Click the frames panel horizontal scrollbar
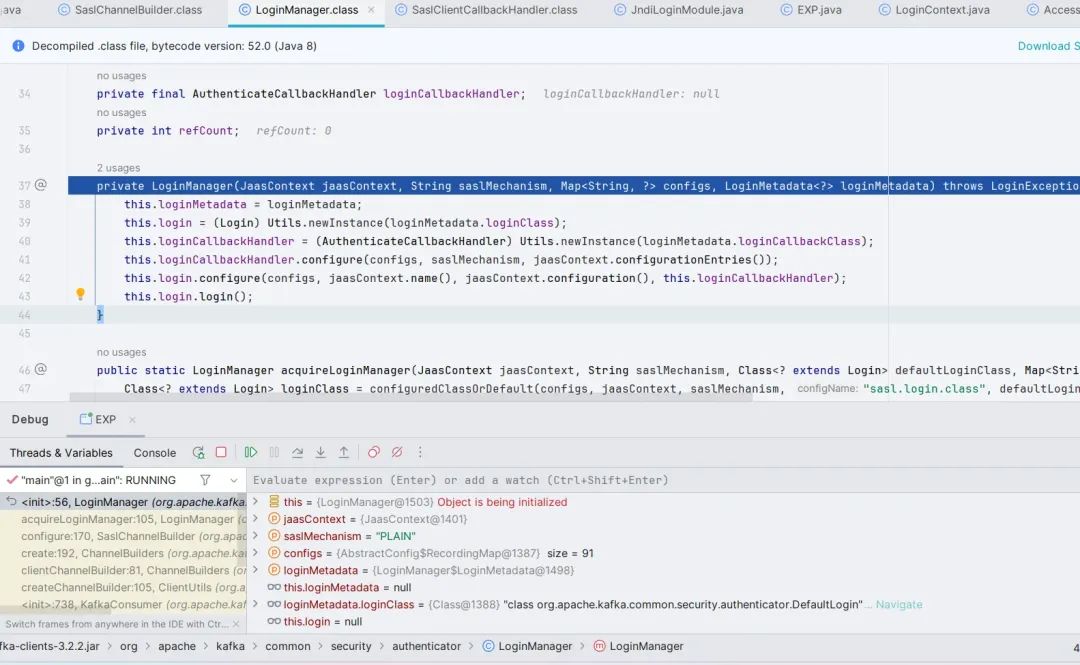 click(57, 610)
